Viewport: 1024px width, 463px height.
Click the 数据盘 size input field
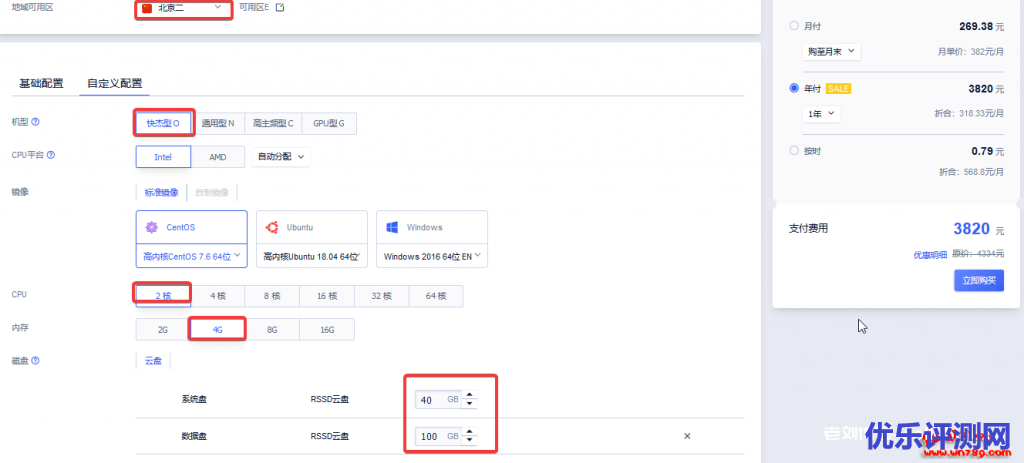(x=438, y=436)
